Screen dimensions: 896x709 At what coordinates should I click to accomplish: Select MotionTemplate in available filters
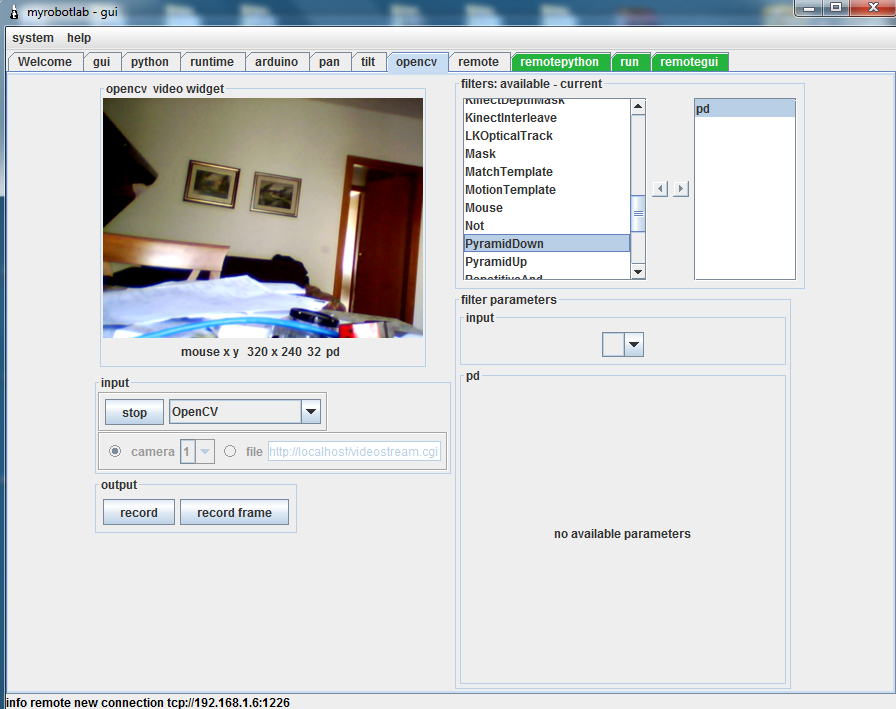point(547,190)
